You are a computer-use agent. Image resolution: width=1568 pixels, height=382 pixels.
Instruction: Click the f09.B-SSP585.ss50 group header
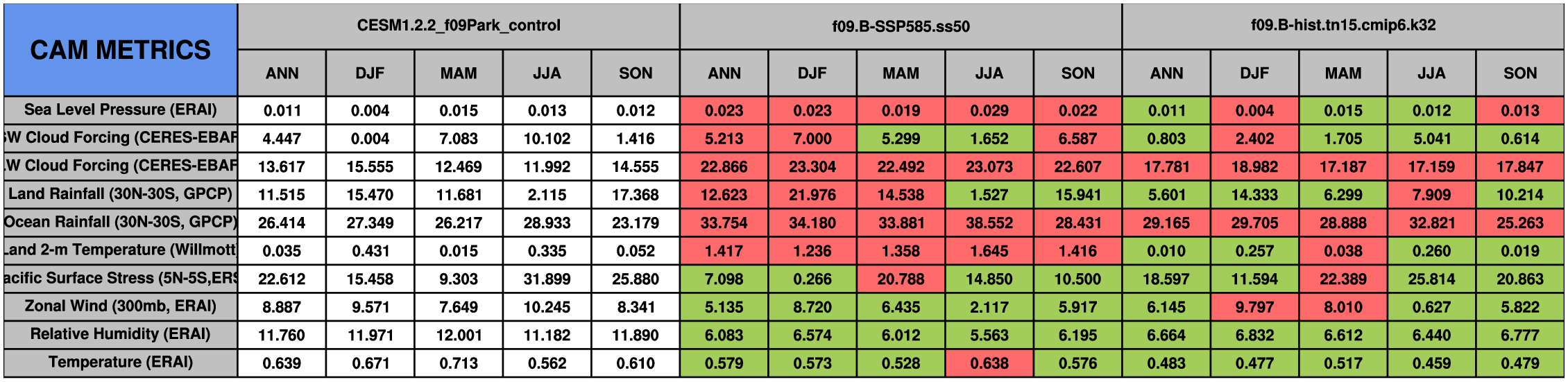coord(901,26)
